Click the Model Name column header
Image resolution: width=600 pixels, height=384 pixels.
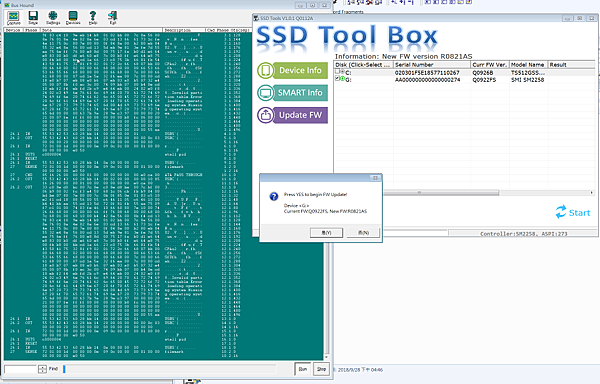point(528,65)
